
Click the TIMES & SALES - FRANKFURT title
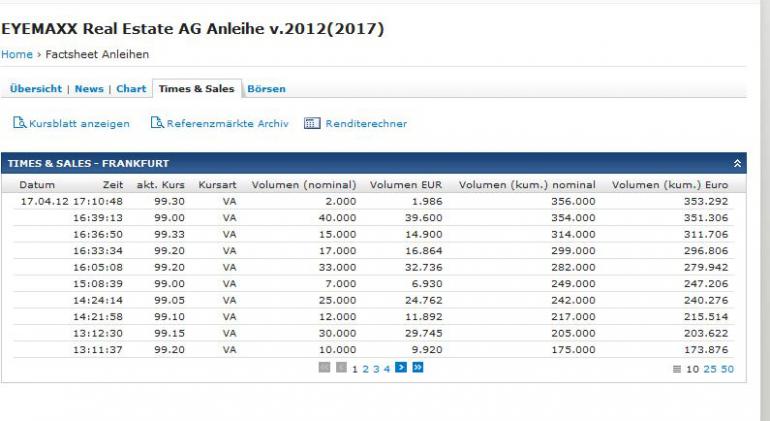(88, 164)
